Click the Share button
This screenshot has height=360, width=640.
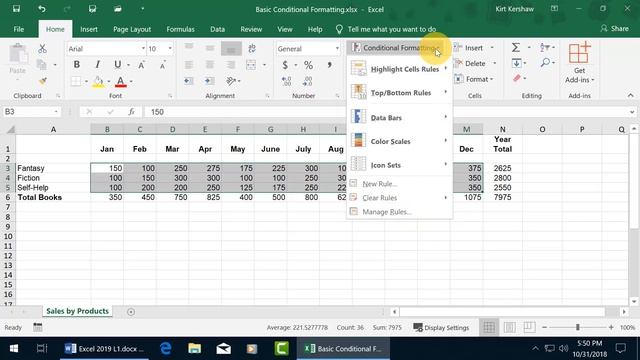615,29
